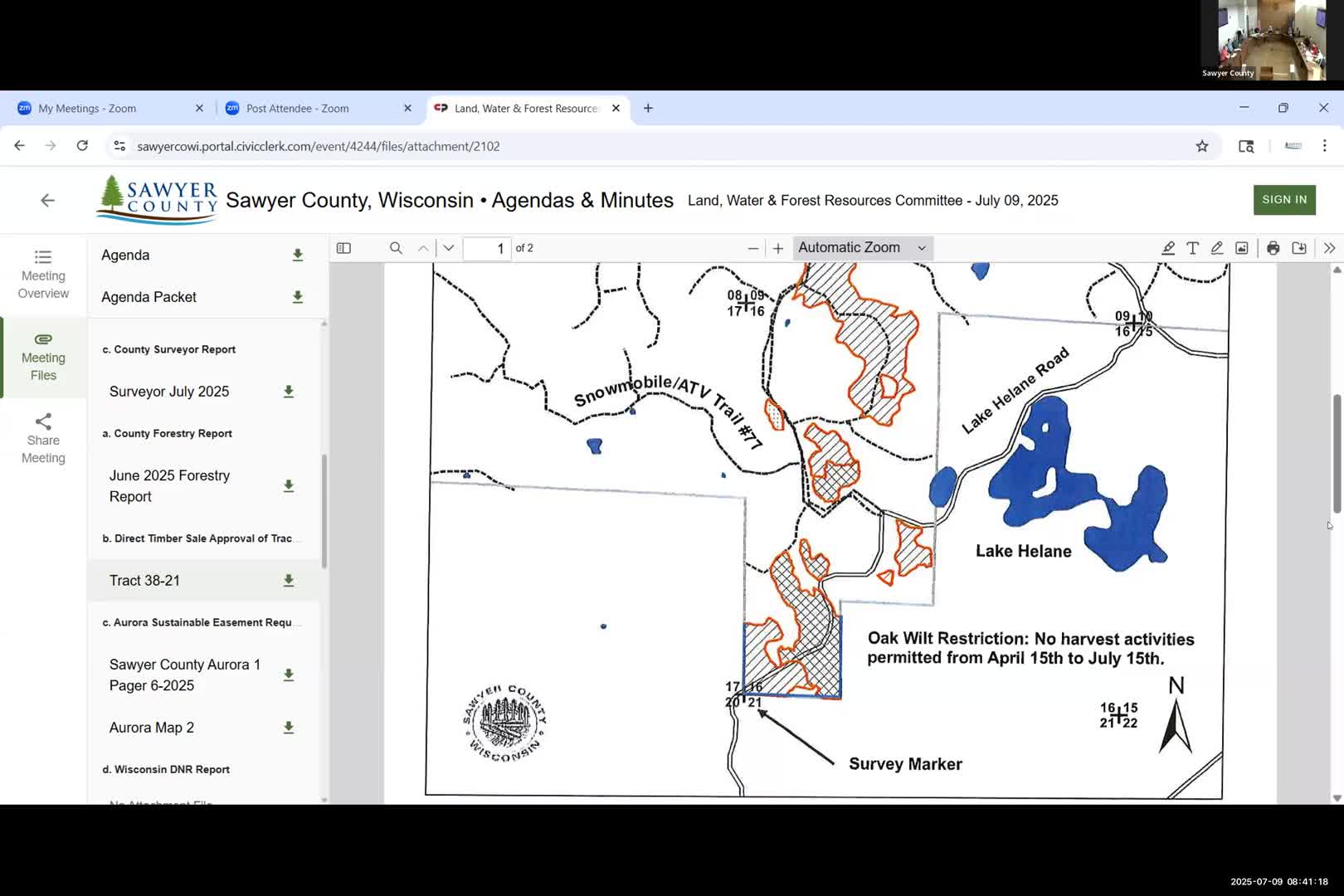Bookmark this page with star icon
This screenshot has height=896, width=1344.
[x=1201, y=146]
